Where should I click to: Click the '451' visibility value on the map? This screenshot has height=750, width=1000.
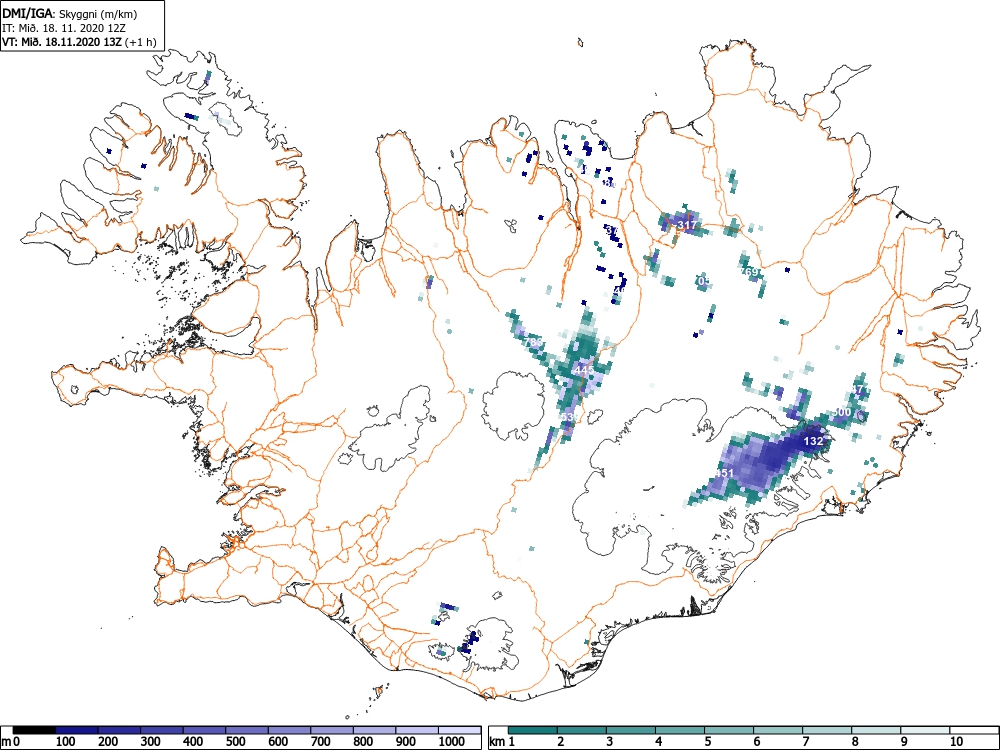click(x=724, y=473)
